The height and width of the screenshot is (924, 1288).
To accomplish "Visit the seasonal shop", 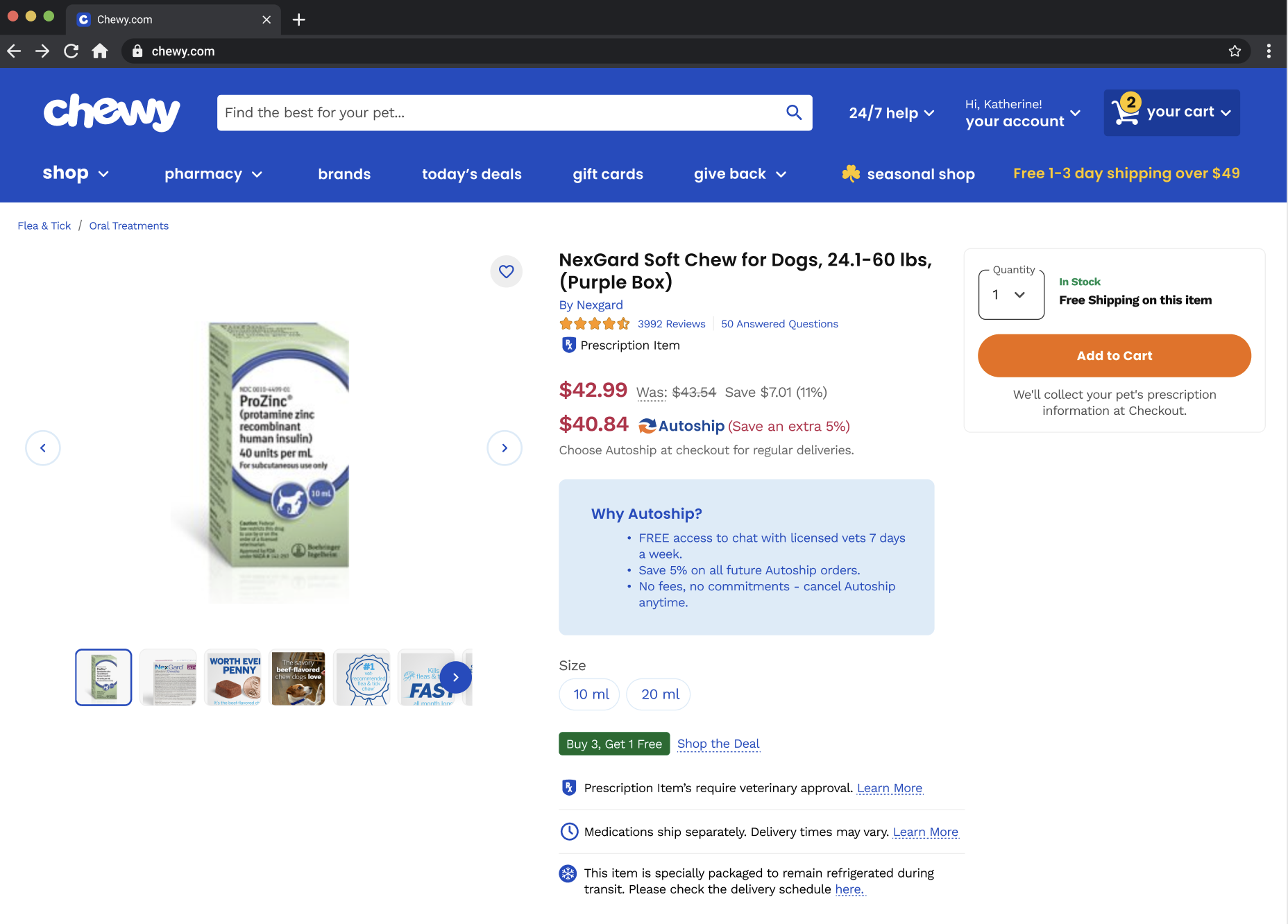I will 908,174.
